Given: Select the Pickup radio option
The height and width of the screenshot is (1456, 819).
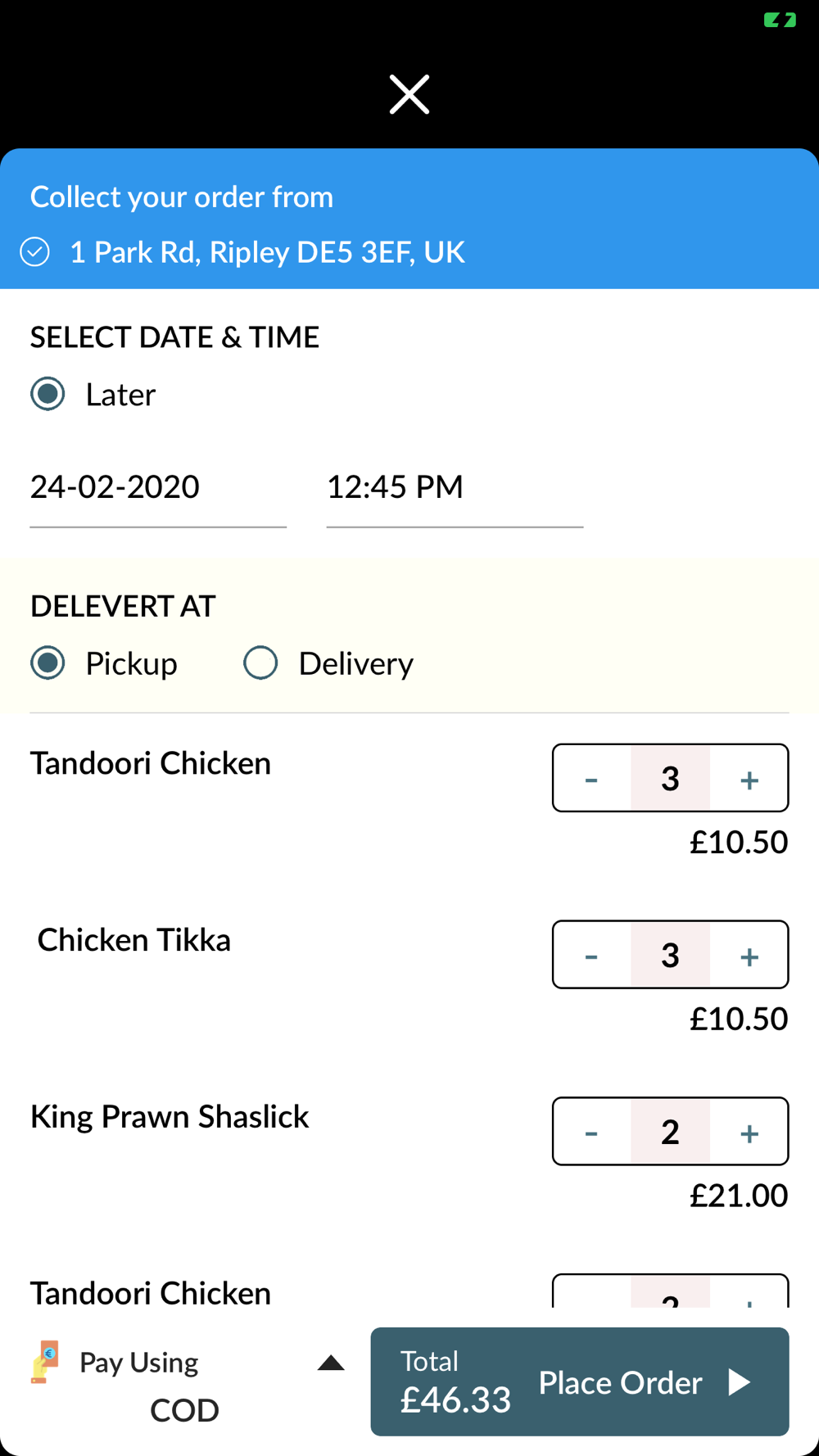Looking at the screenshot, I should (48, 662).
